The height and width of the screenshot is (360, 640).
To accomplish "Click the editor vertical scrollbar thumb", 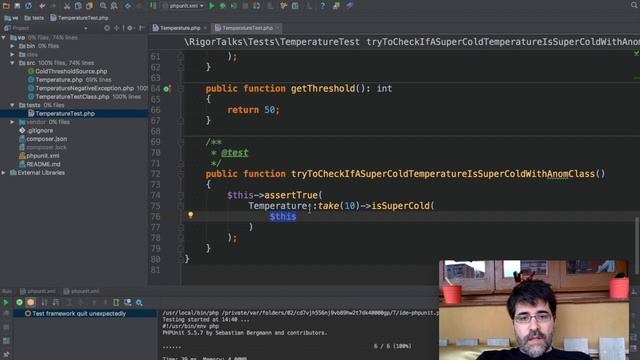I will 637,245.
